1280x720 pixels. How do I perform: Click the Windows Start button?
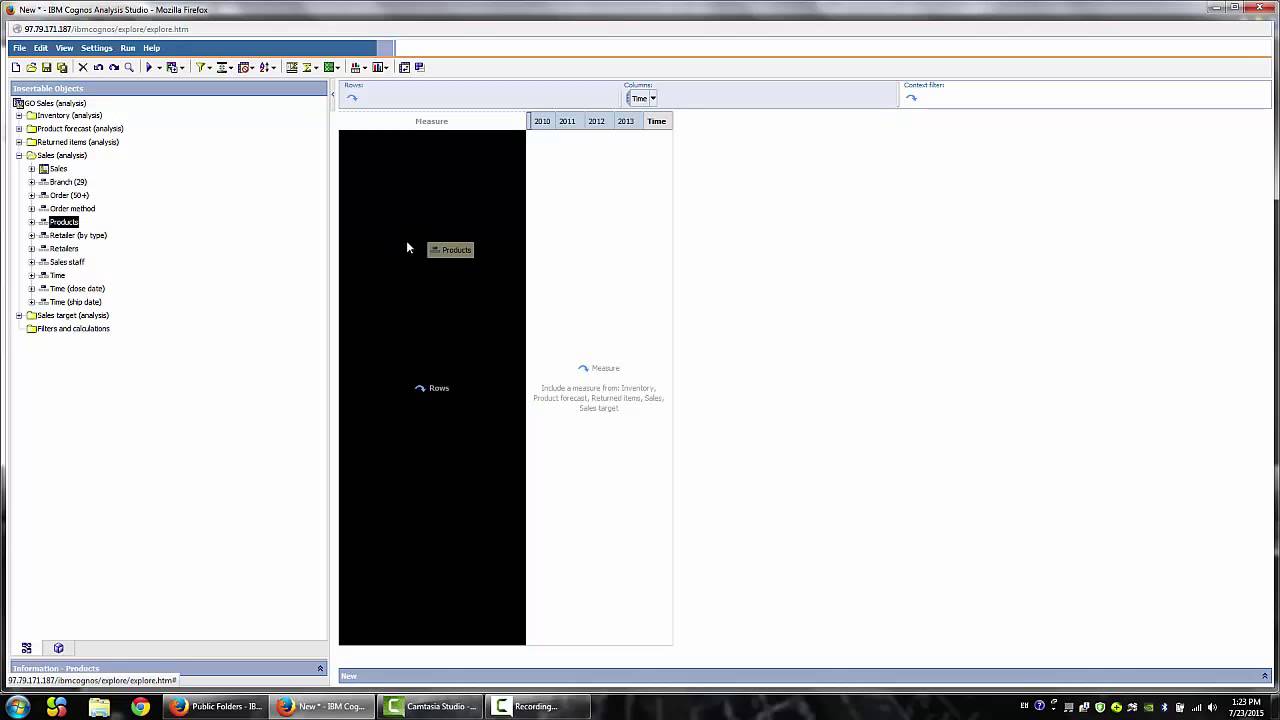click(17, 707)
